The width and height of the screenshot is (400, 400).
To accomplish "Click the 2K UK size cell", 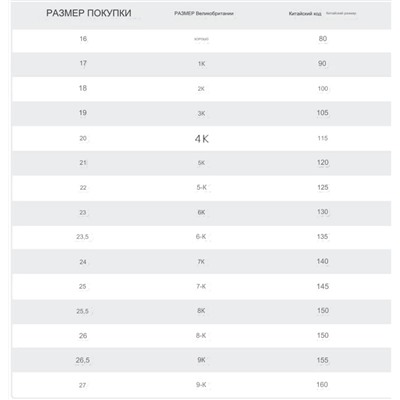I will coord(201,89).
